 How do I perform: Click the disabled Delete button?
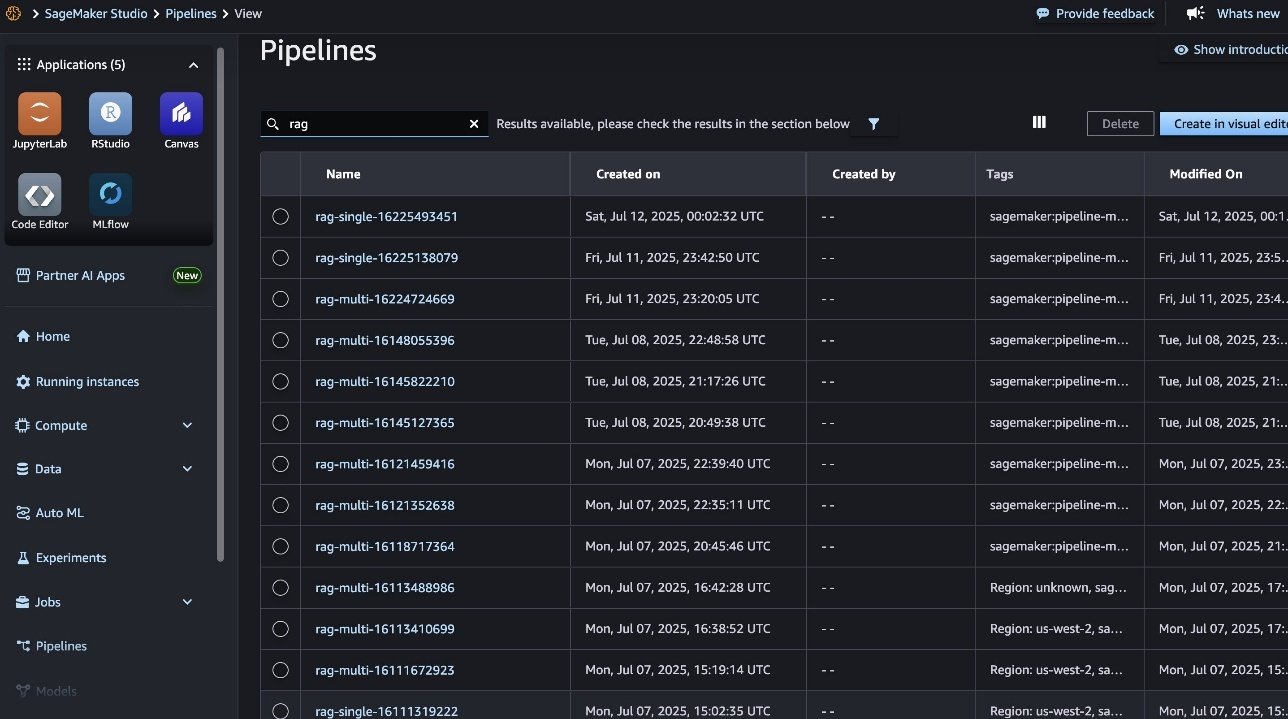1120,124
